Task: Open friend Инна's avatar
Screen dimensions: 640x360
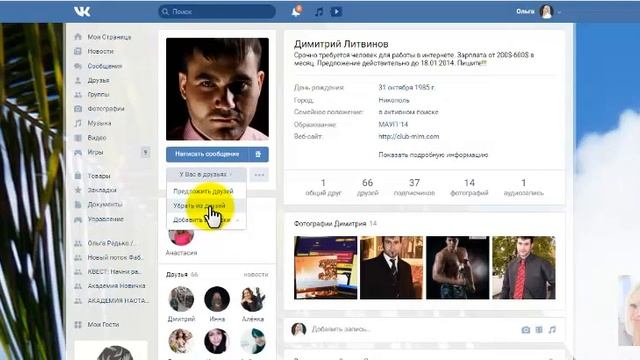Action: (217, 299)
